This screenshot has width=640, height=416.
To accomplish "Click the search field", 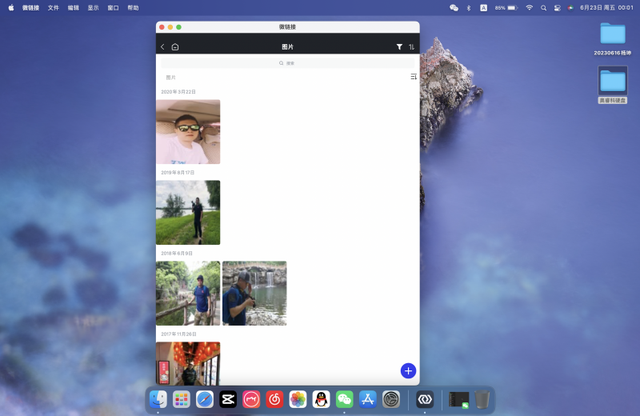I will point(288,63).
